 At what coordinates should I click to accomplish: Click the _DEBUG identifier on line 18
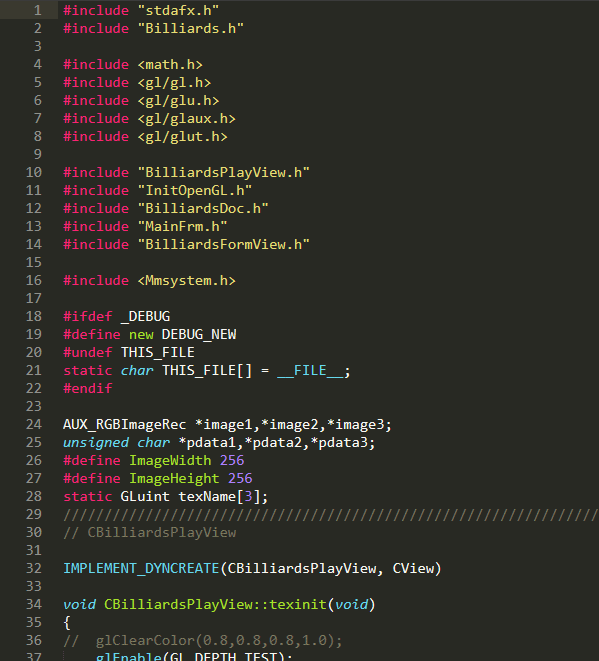pyautogui.click(x=145, y=317)
